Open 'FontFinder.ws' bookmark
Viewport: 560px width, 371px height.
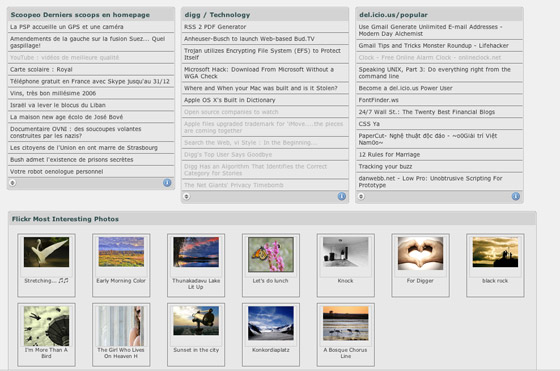379,100
